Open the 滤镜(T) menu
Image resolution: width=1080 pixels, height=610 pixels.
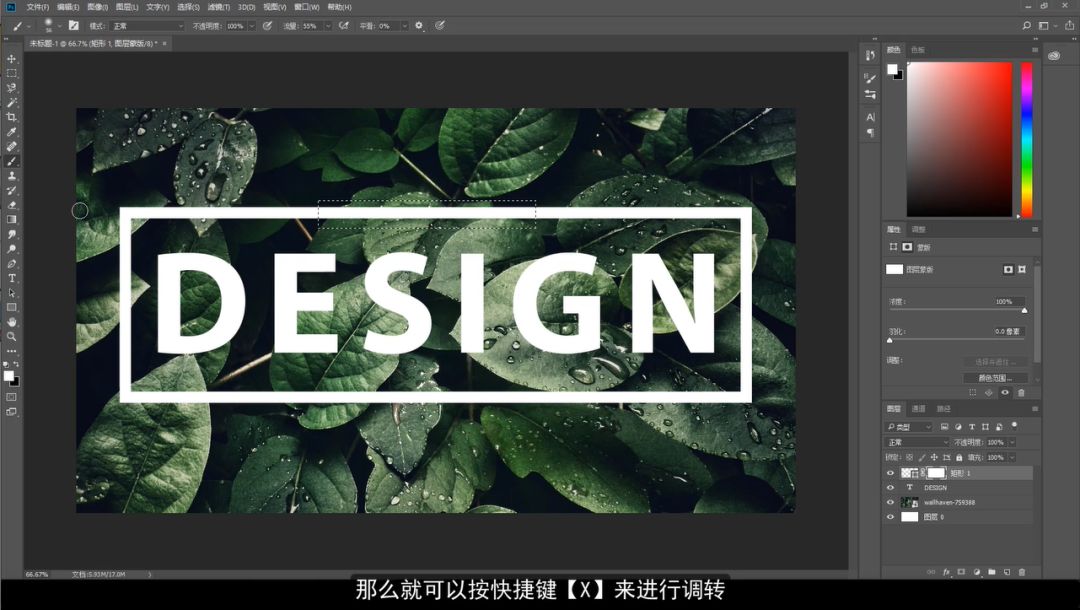point(219,7)
